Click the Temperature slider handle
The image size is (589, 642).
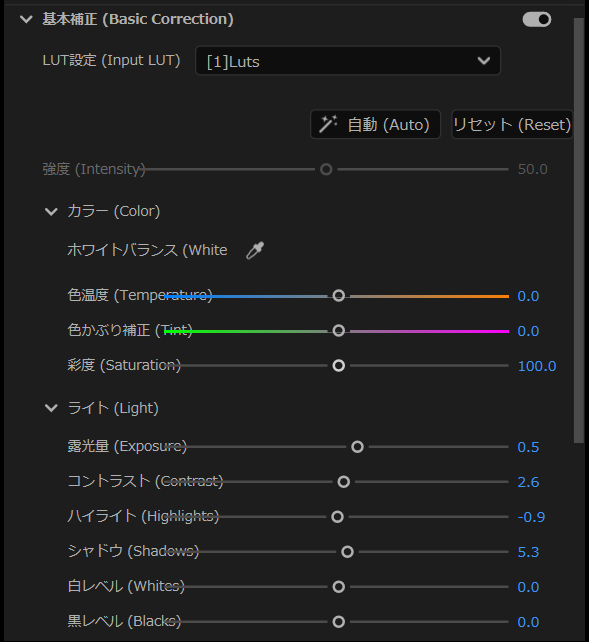pos(339,296)
